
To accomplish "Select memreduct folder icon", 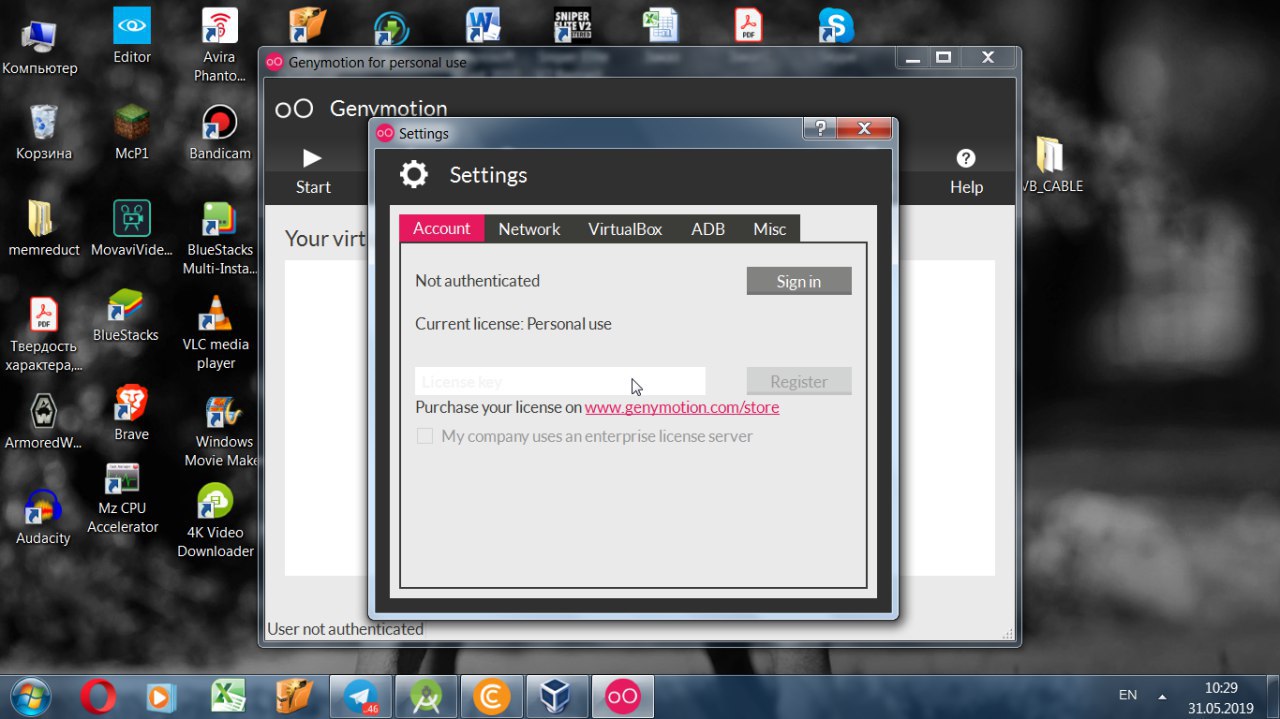I will point(43,229).
